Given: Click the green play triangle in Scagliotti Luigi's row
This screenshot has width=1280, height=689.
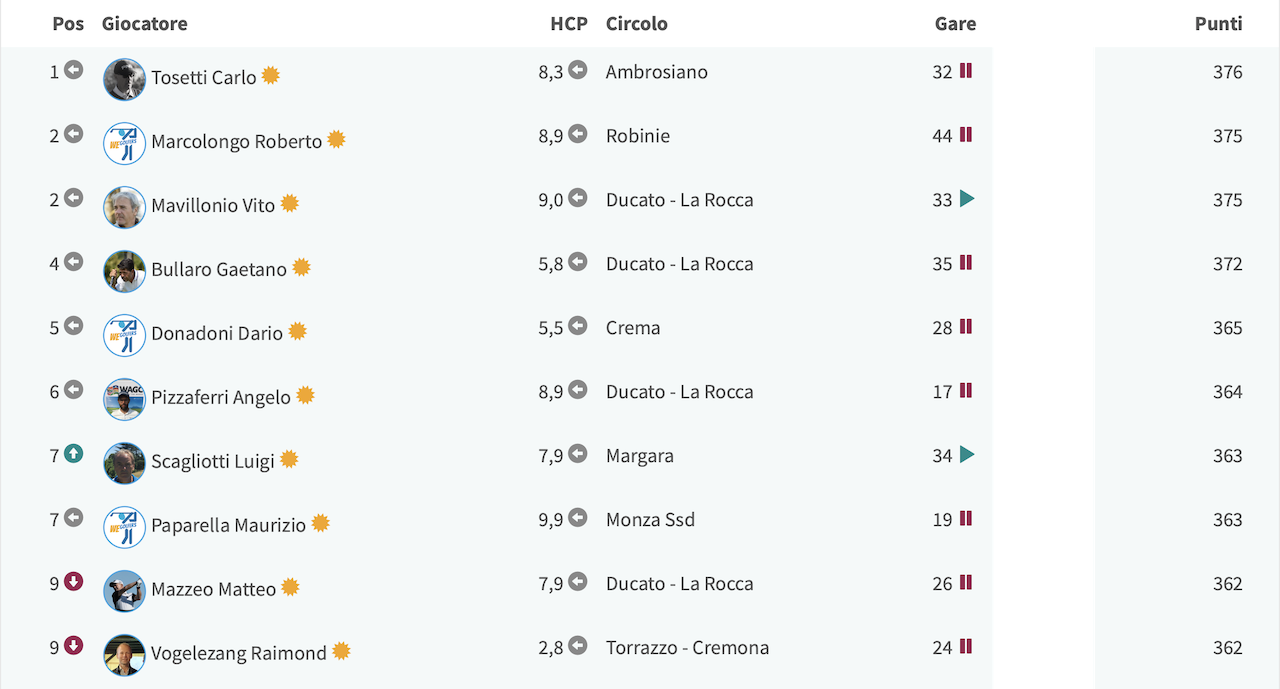Looking at the screenshot, I should pyautogui.click(x=967, y=455).
